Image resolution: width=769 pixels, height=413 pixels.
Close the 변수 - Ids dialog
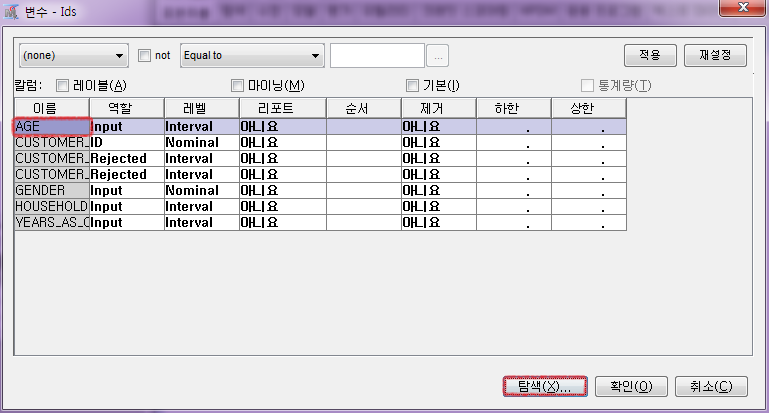click(743, 7)
